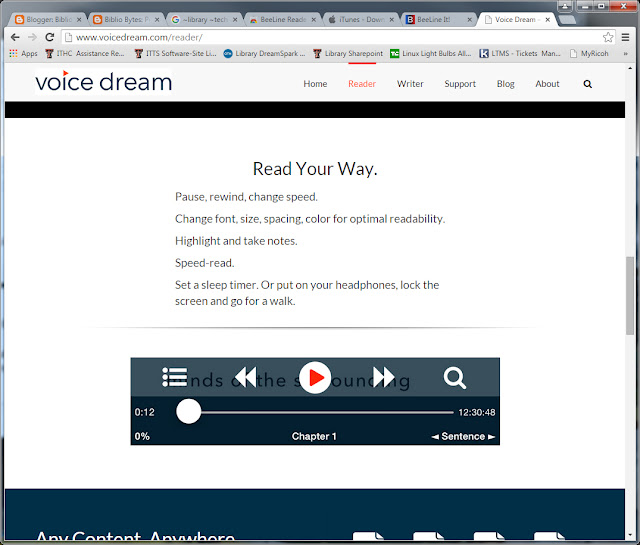
Task: Click the Pause, rewind, change speed line
Action: click(246, 197)
